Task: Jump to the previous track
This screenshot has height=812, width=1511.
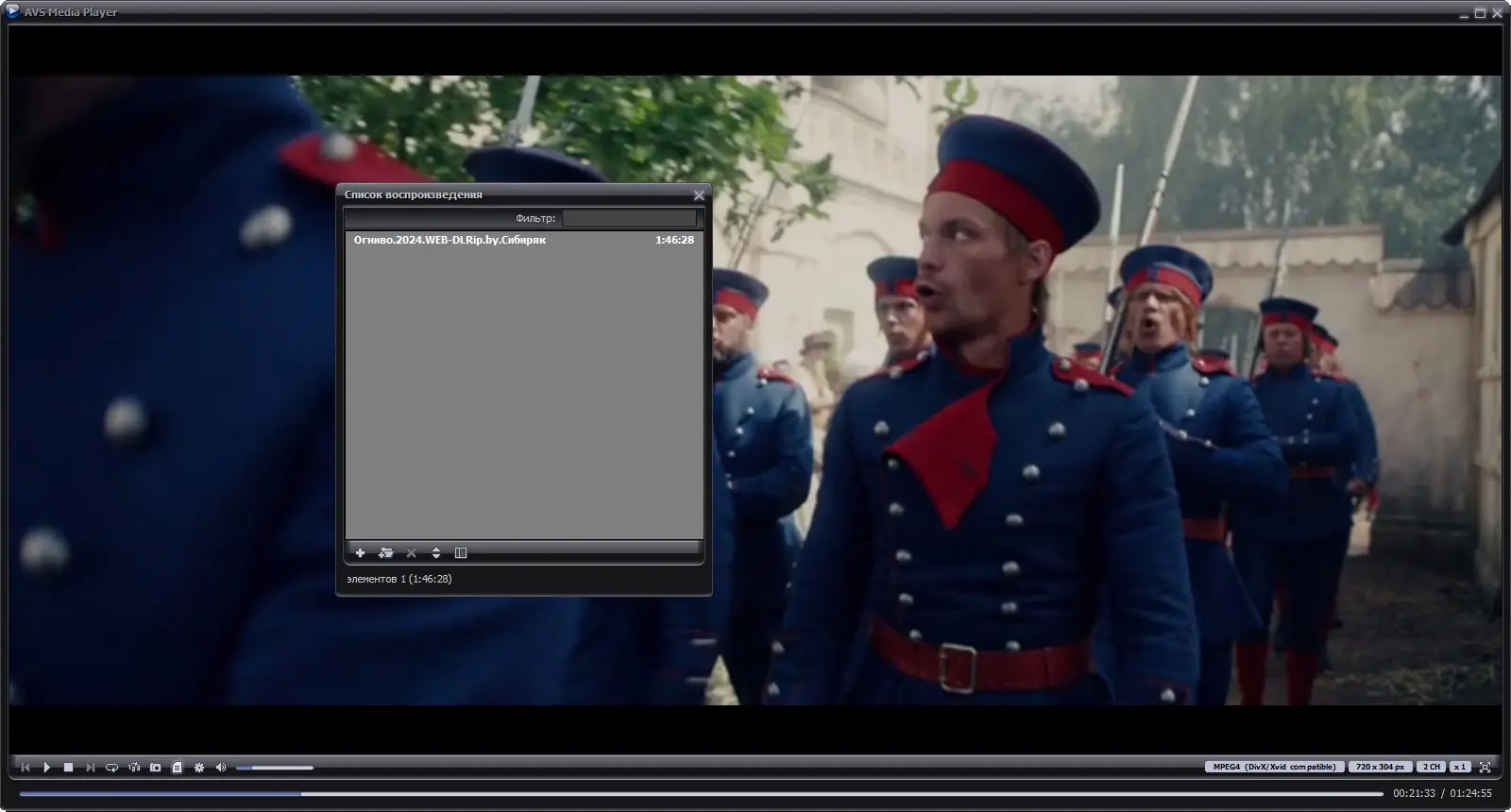Action: [25, 768]
